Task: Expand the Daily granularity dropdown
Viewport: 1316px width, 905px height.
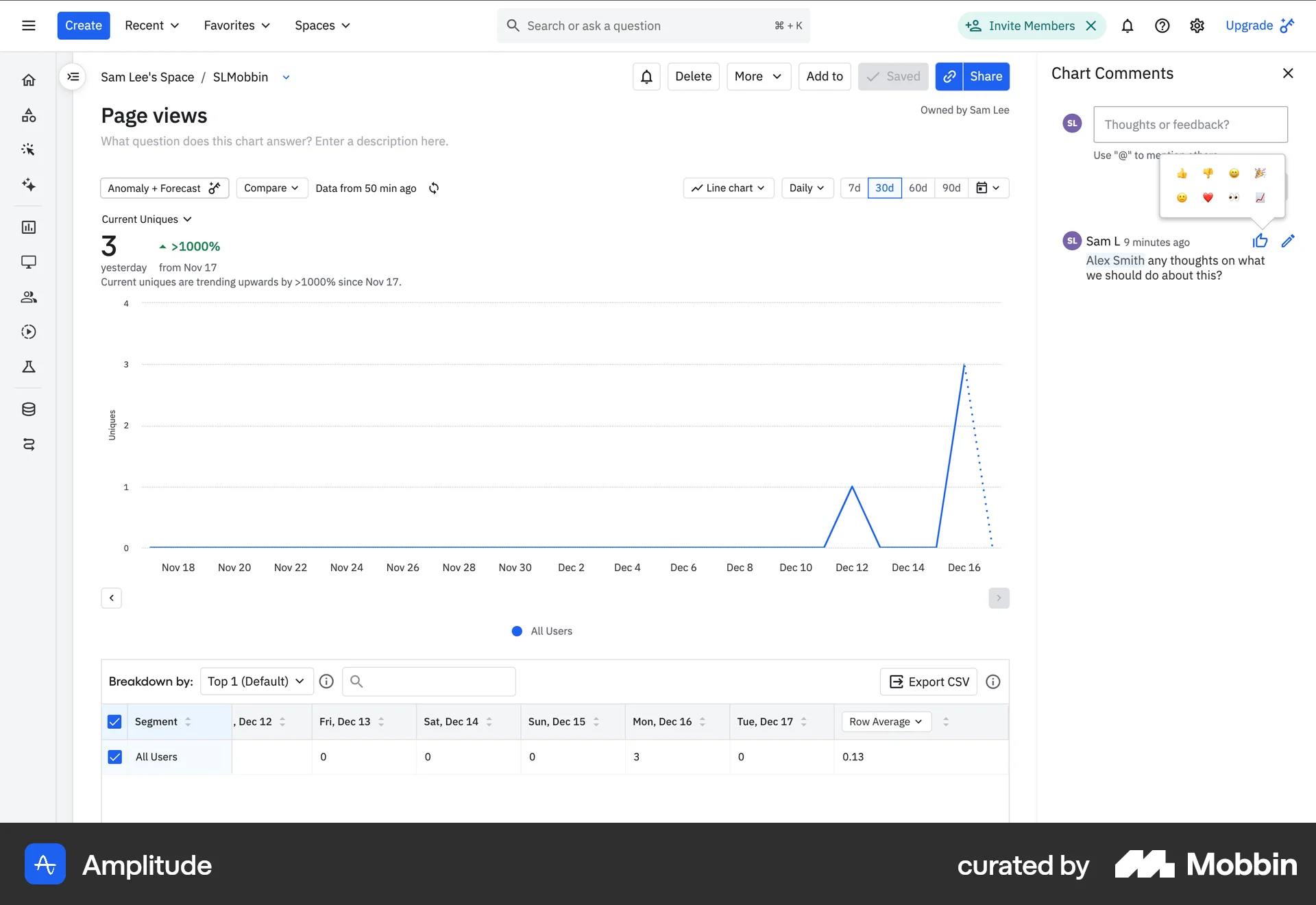Action: 807,188
